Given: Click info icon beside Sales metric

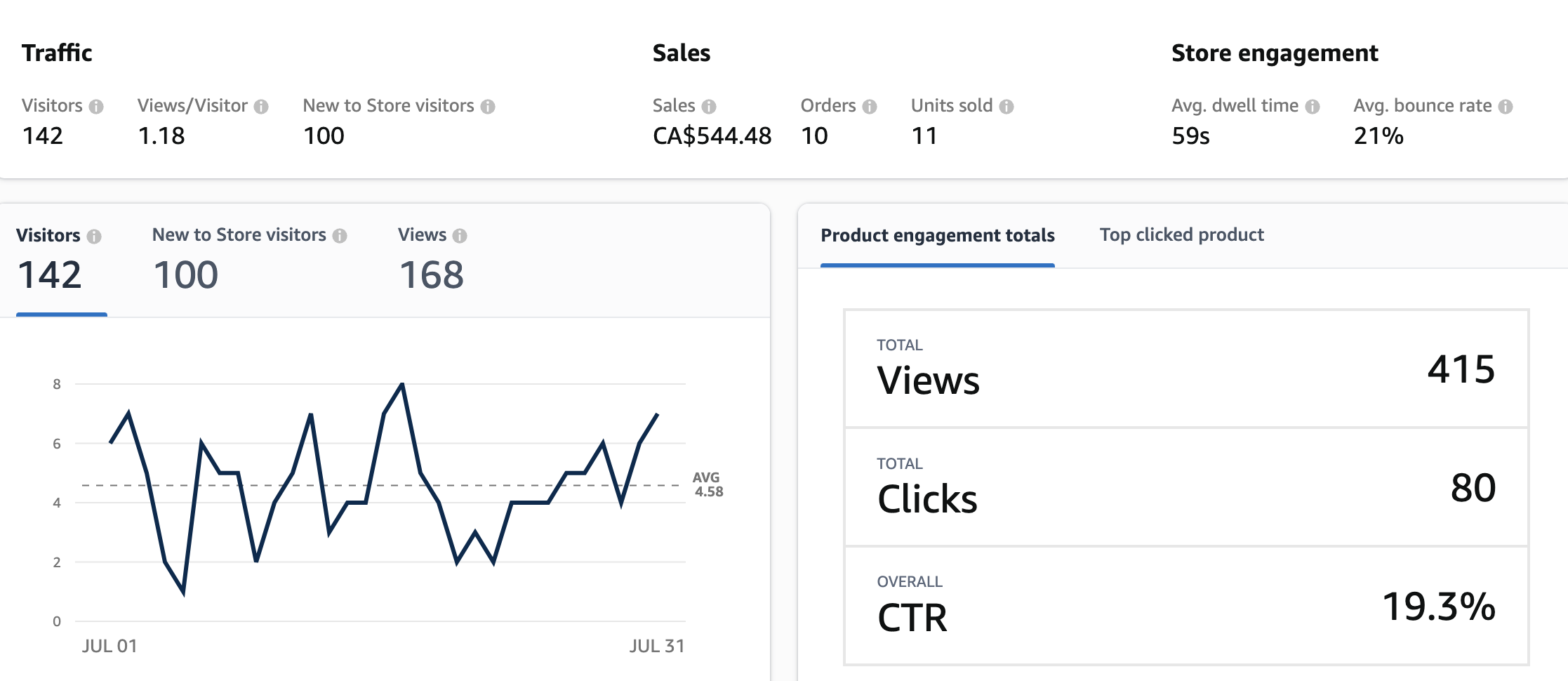Looking at the screenshot, I should (x=709, y=106).
